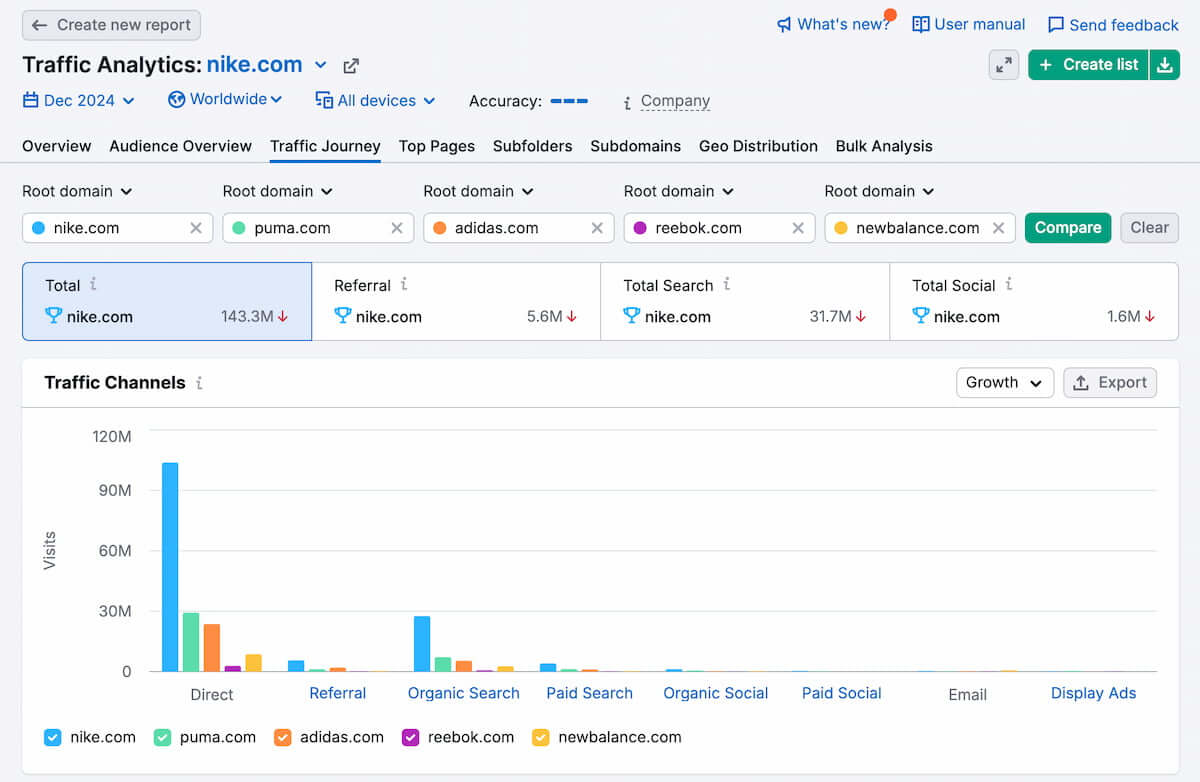
Task: Click the external link icon beside nike.com title
Action: 351,66
